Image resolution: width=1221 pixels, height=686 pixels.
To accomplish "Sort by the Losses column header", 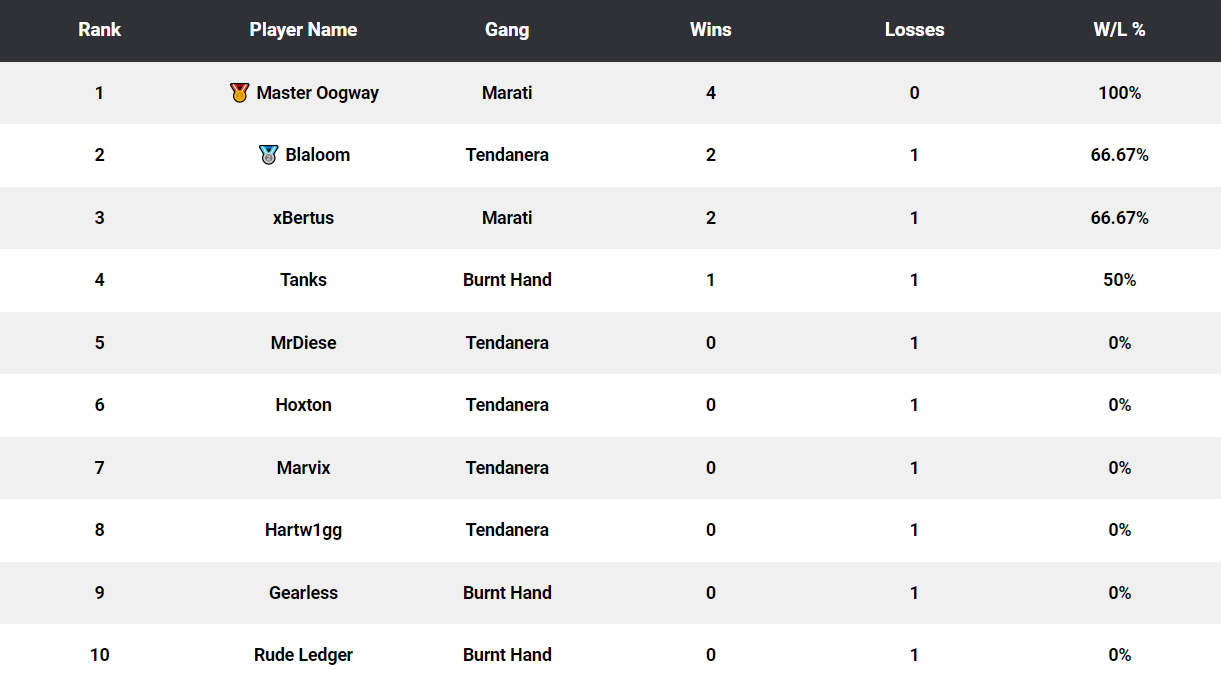I will pyautogui.click(x=914, y=30).
